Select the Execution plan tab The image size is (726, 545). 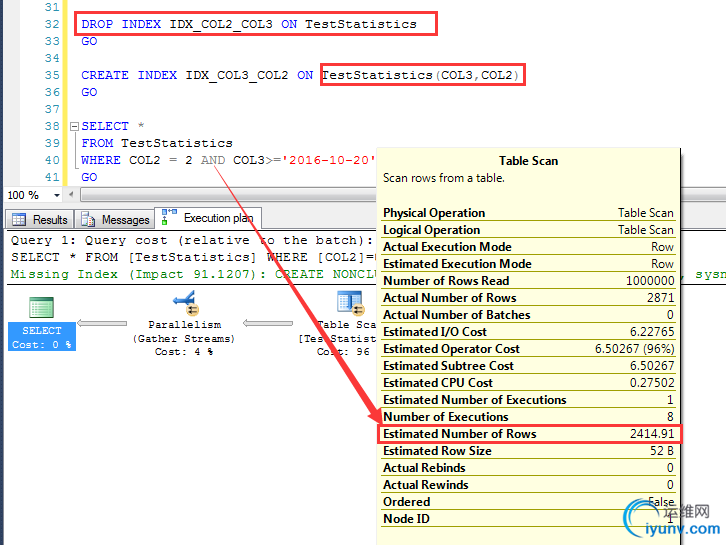tap(208, 218)
